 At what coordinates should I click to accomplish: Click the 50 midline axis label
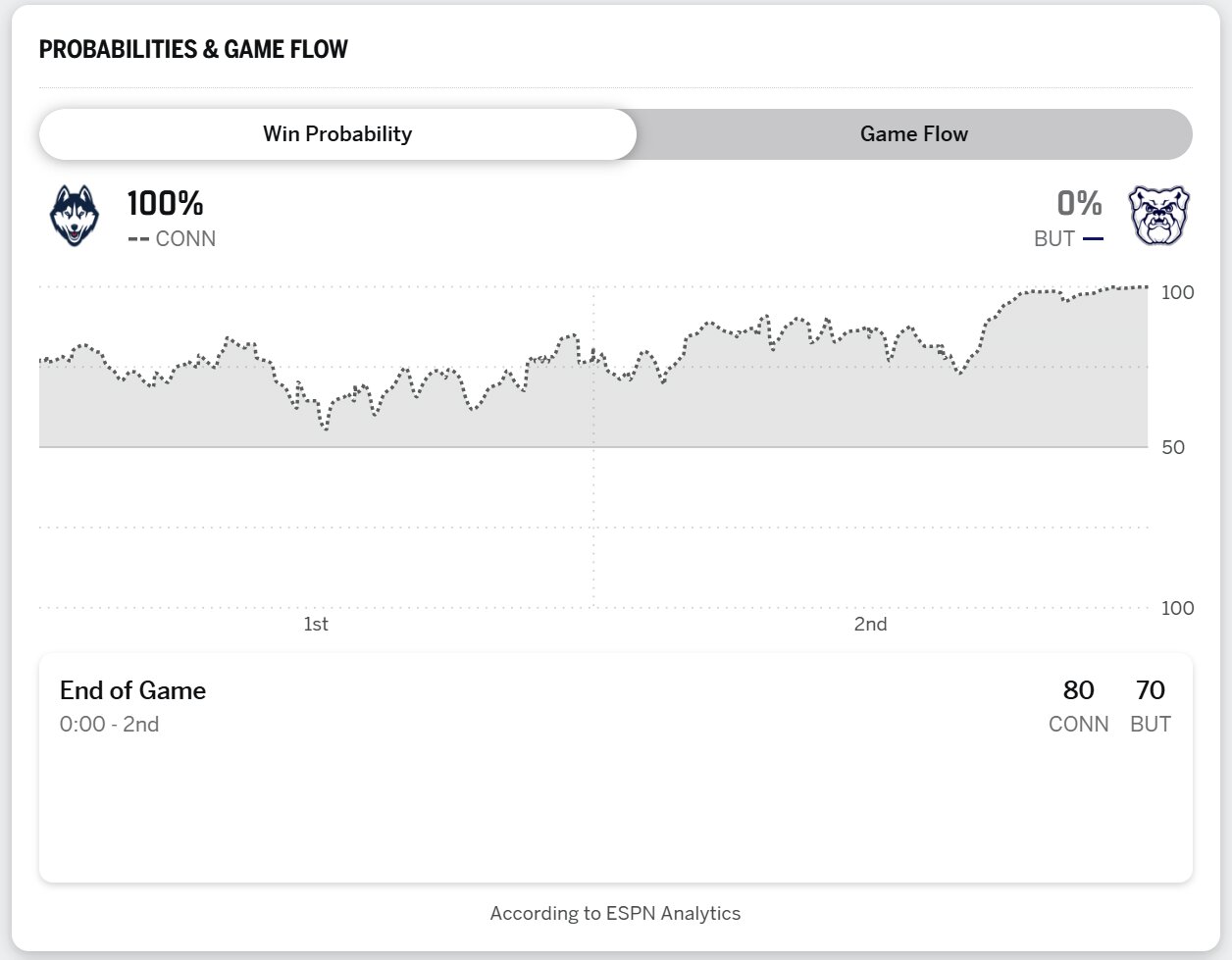pyautogui.click(x=1173, y=447)
